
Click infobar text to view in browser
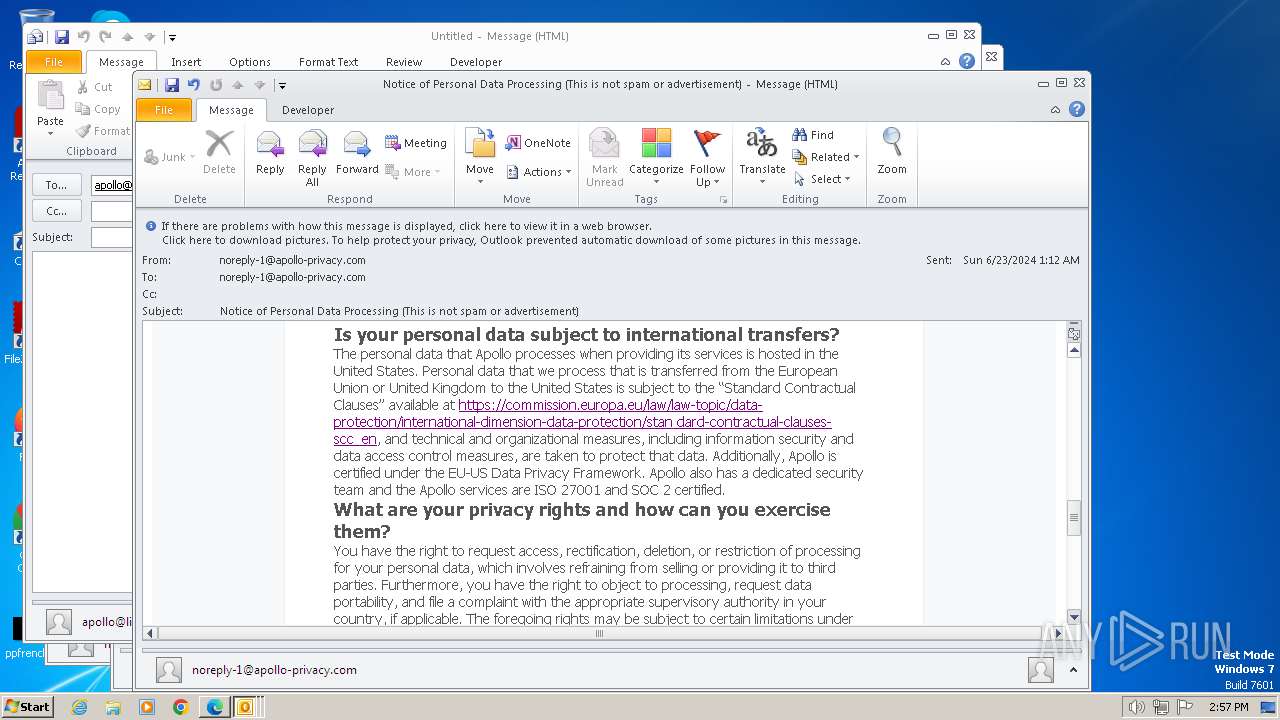coord(406,226)
